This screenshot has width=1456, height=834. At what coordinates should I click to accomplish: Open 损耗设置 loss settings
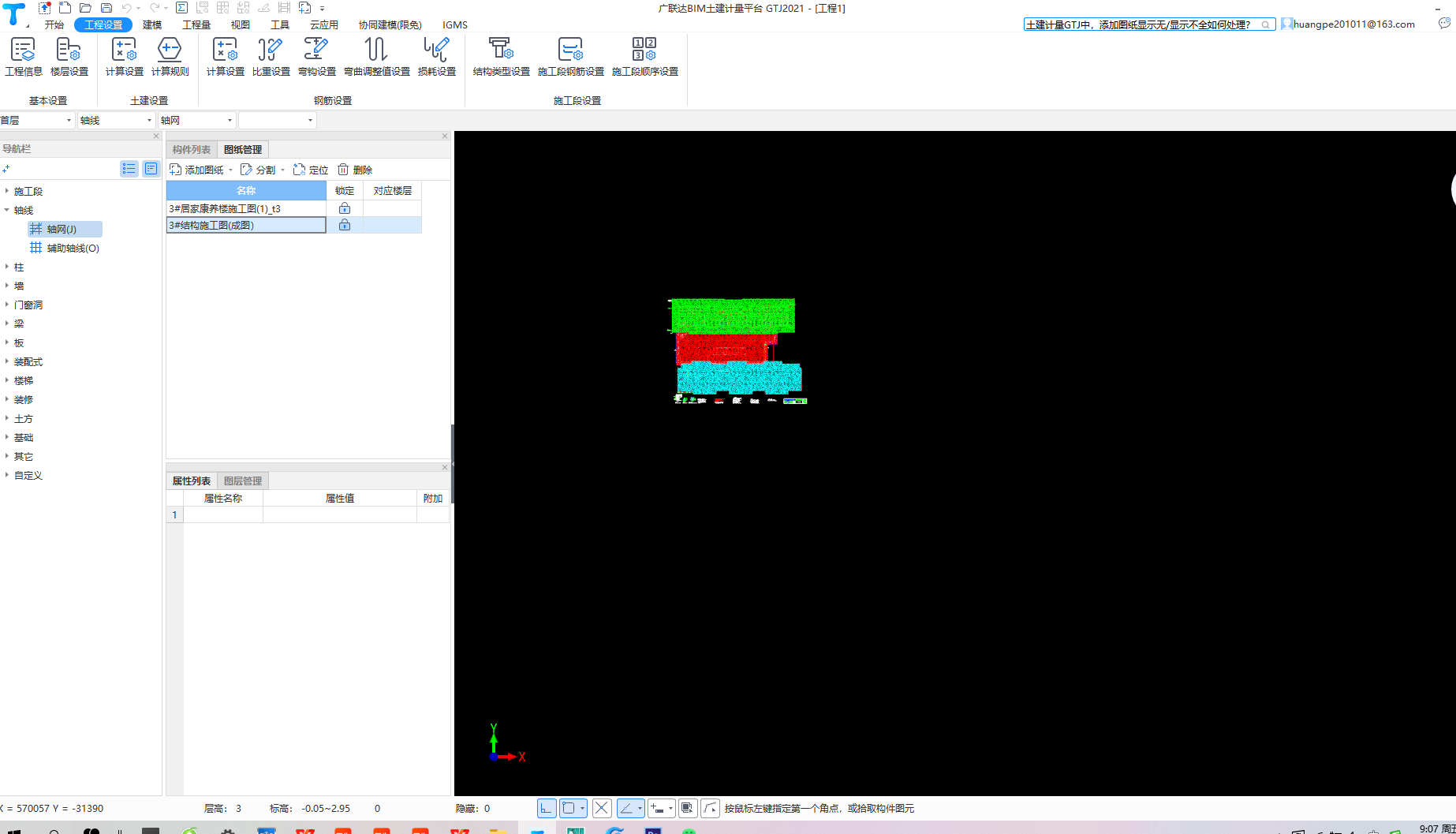437,57
